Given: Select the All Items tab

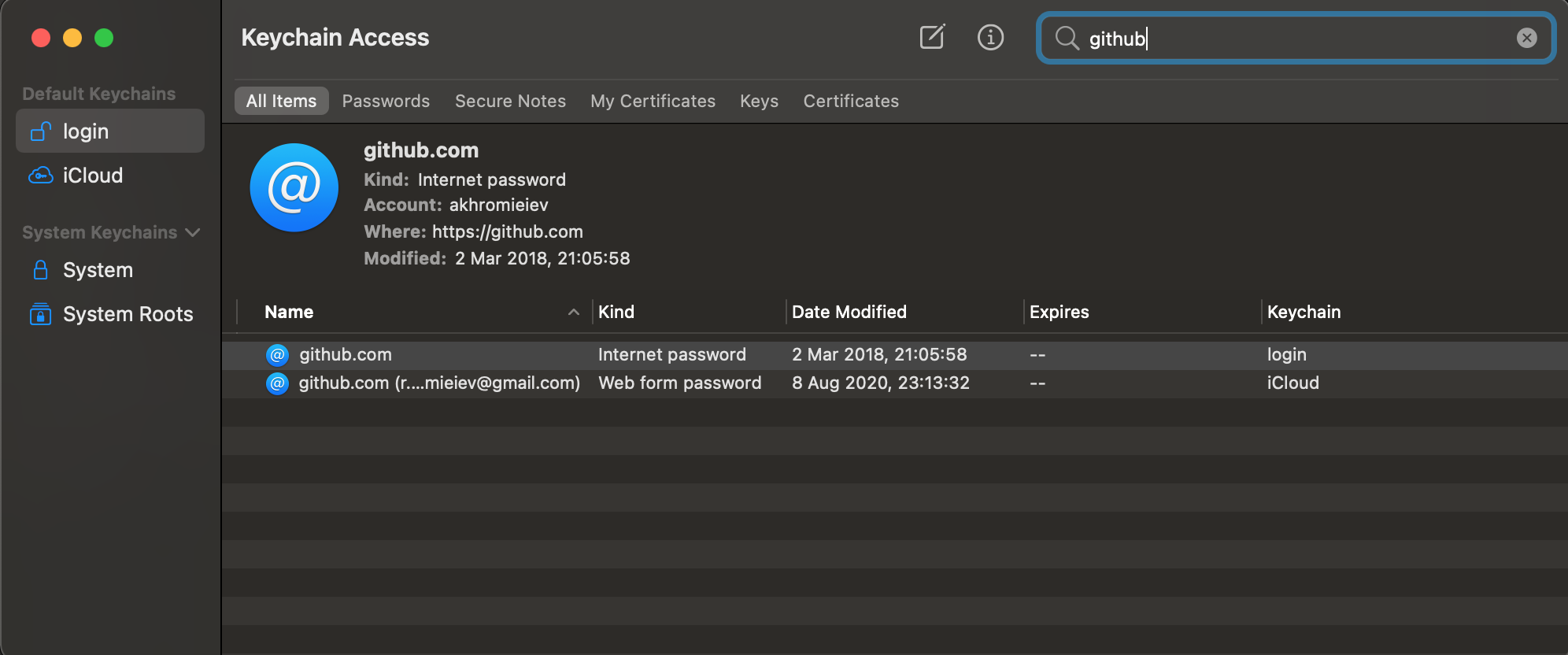Looking at the screenshot, I should (x=281, y=101).
